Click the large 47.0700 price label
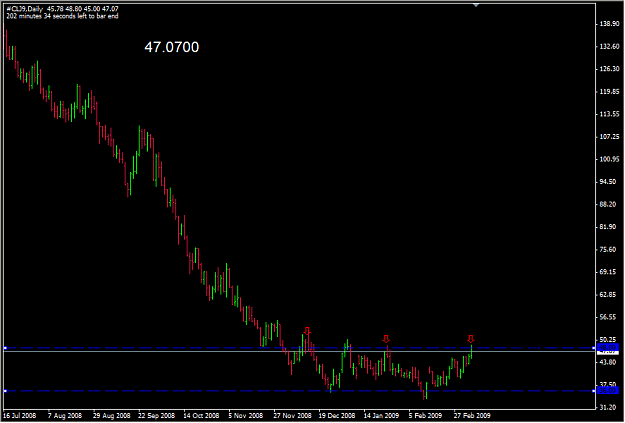This screenshot has height=423, width=625. coord(171,47)
